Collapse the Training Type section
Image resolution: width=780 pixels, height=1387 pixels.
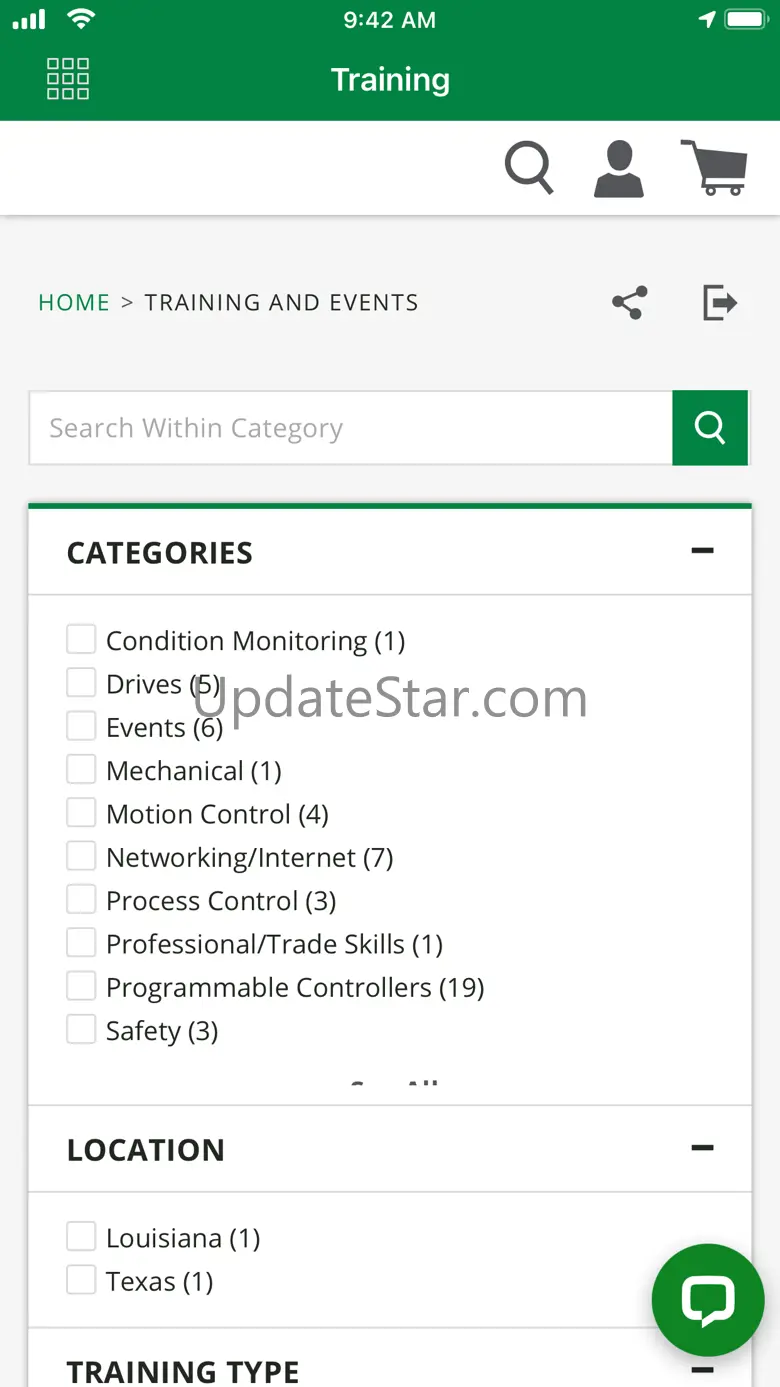[703, 1369]
